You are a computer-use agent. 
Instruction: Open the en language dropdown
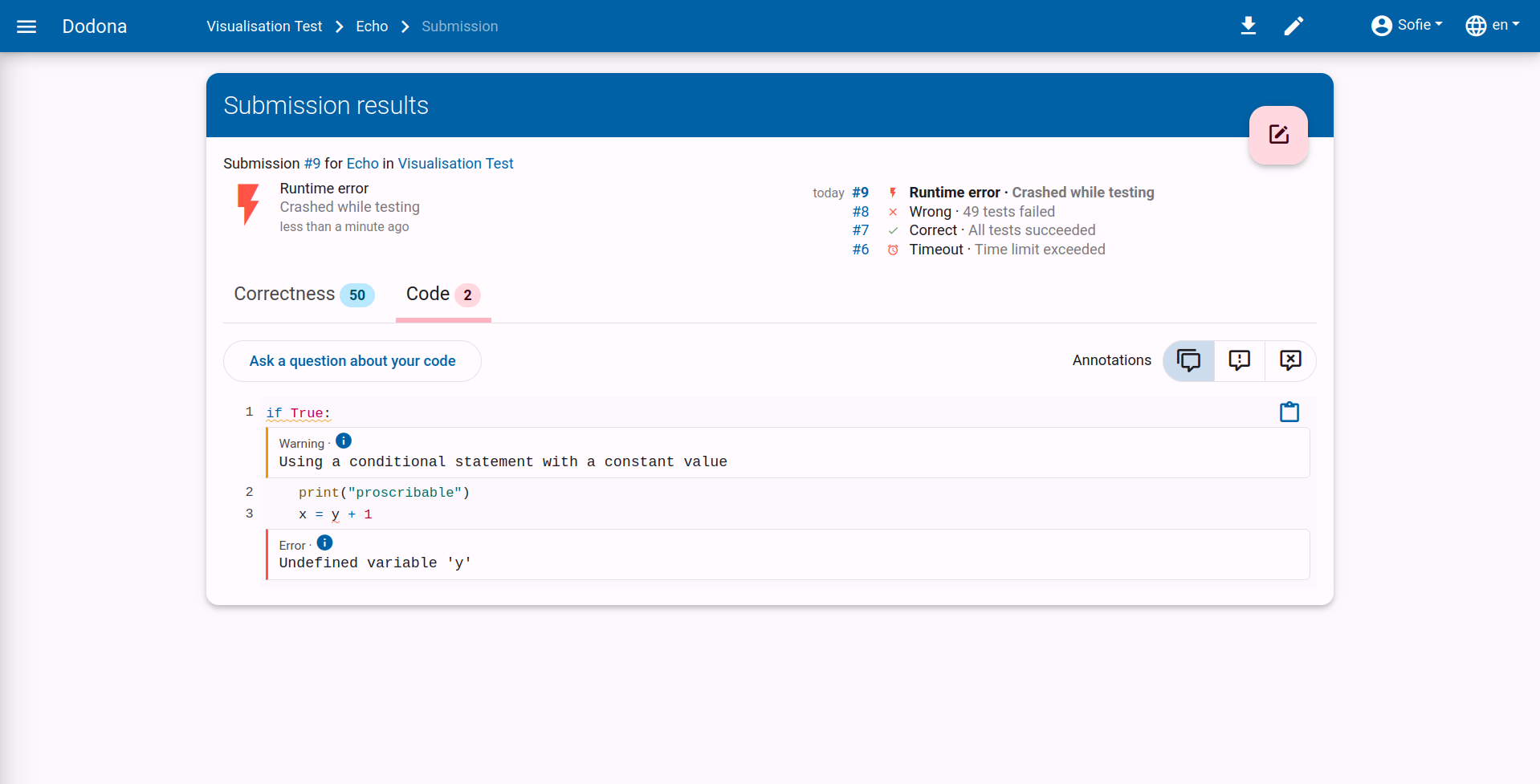coord(1493,26)
